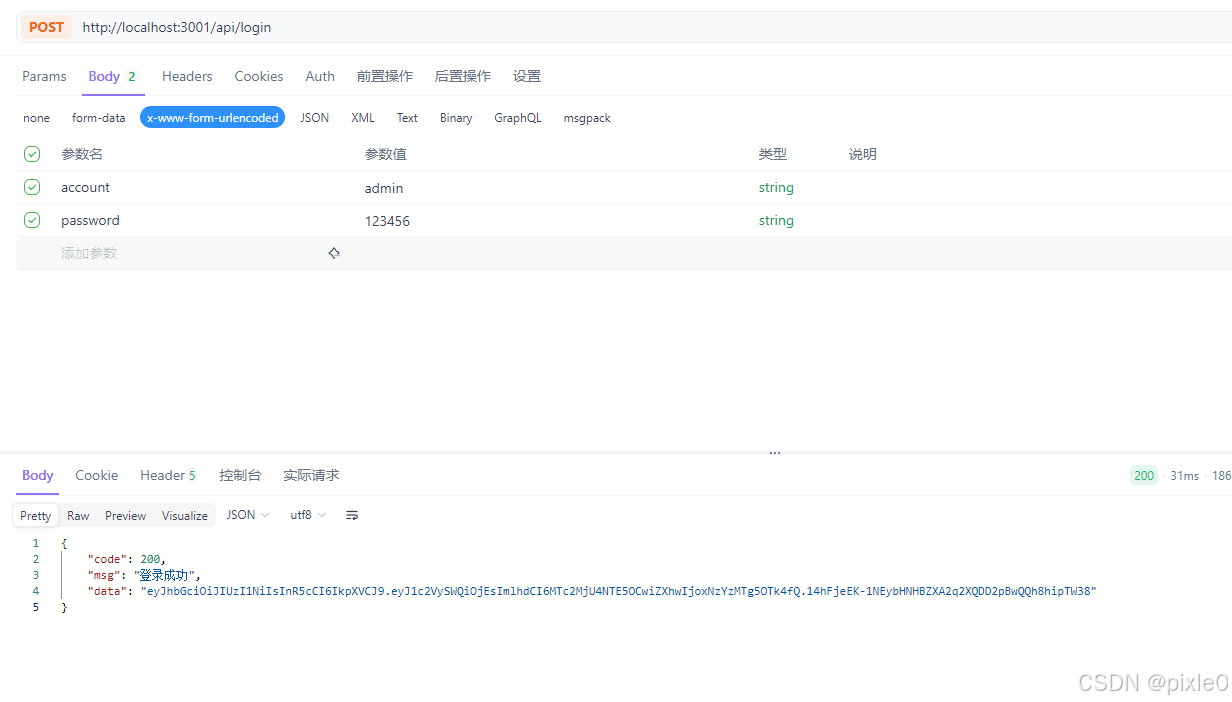This screenshot has height=702, width=1232.
Task: Open the JSON format dropdown in response panel
Action: pos(247,514)
